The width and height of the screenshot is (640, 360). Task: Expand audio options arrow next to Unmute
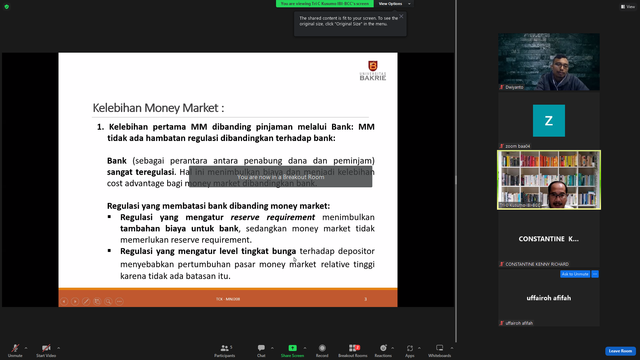[26, 348]
